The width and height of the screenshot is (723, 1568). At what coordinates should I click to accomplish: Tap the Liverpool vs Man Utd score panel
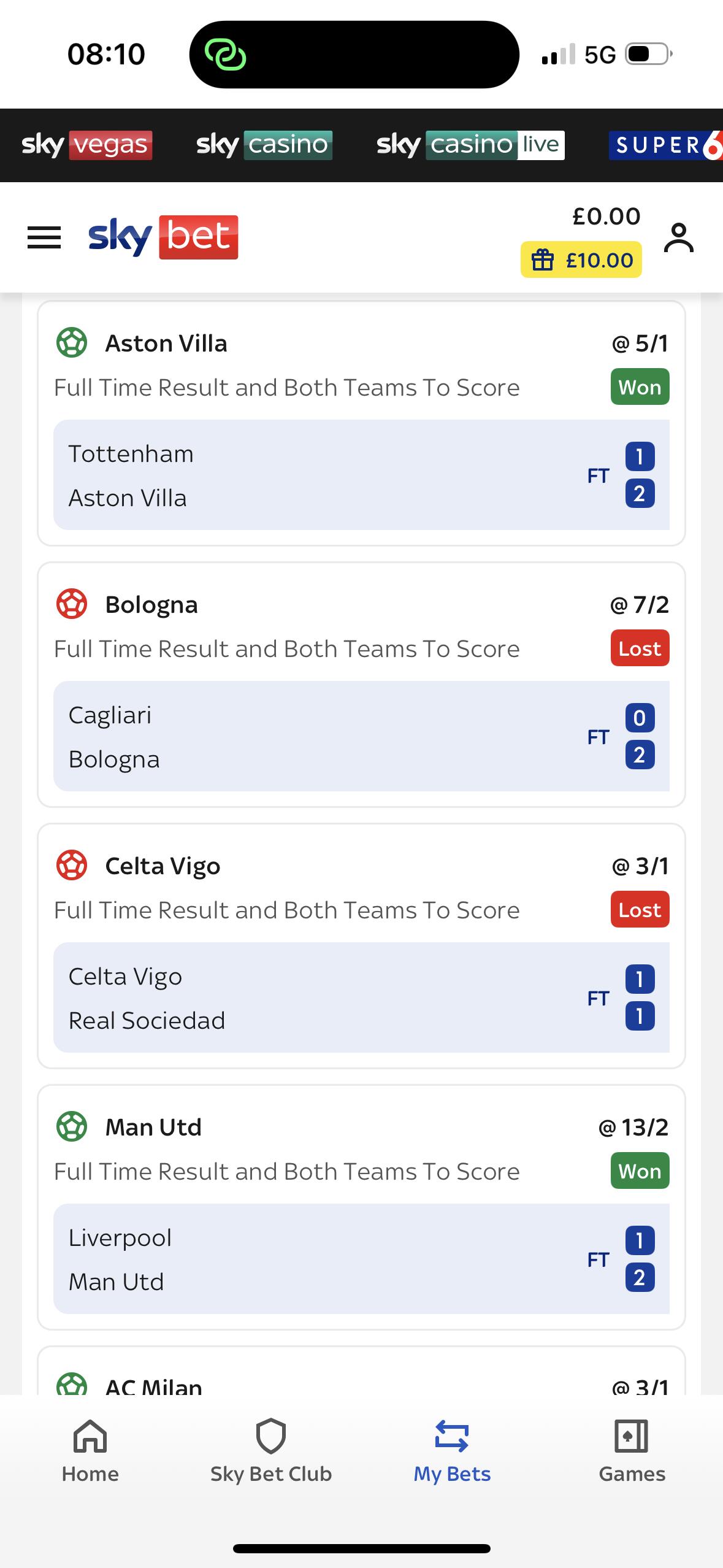(361, 1259)
